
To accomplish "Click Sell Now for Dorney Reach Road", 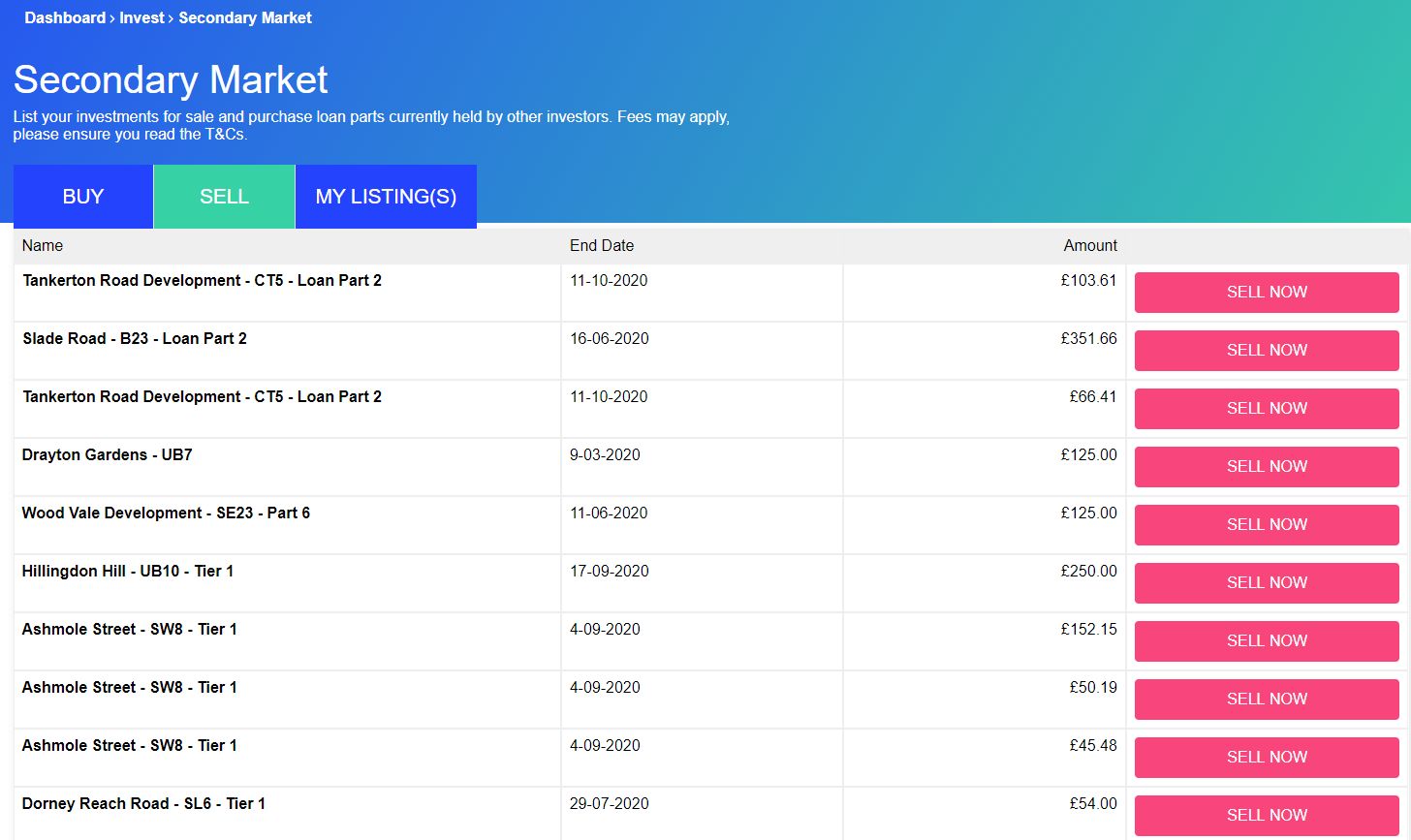I will coord(1267,816).
